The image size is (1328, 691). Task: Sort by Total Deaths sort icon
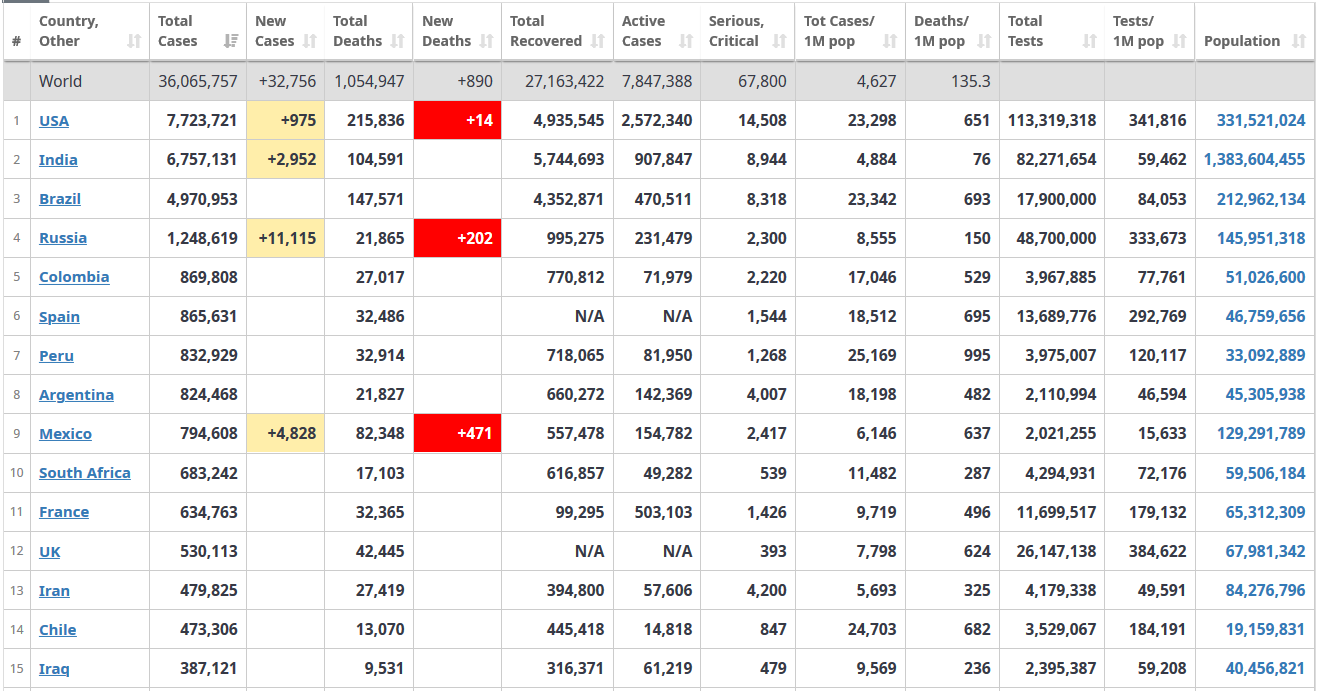click(397, 41)
